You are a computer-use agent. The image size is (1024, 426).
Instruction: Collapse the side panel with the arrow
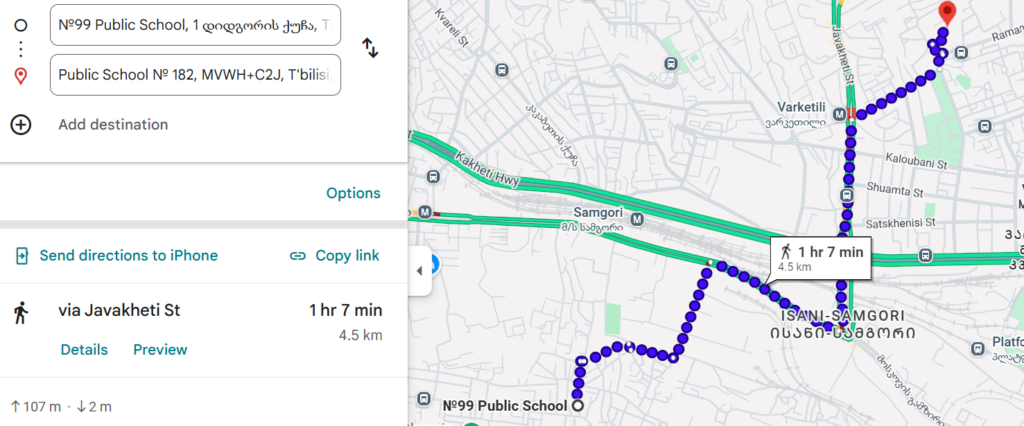420,271
